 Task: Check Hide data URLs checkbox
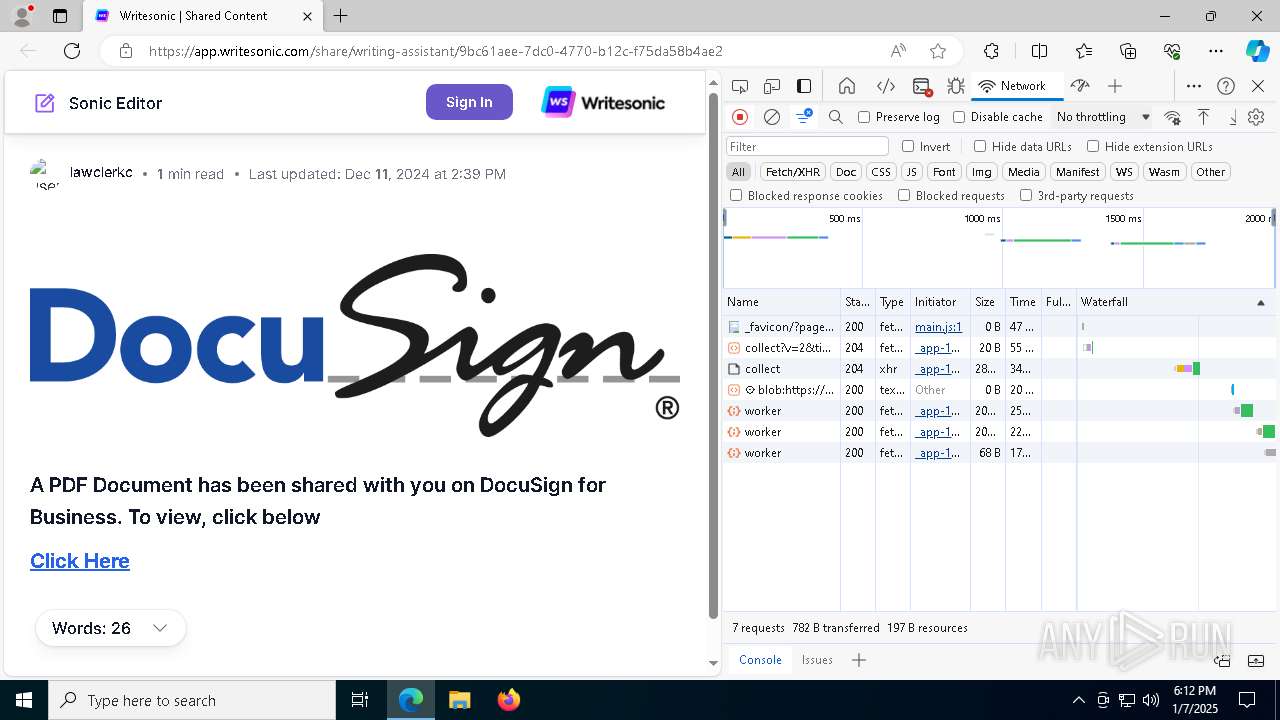coord(980,146)
